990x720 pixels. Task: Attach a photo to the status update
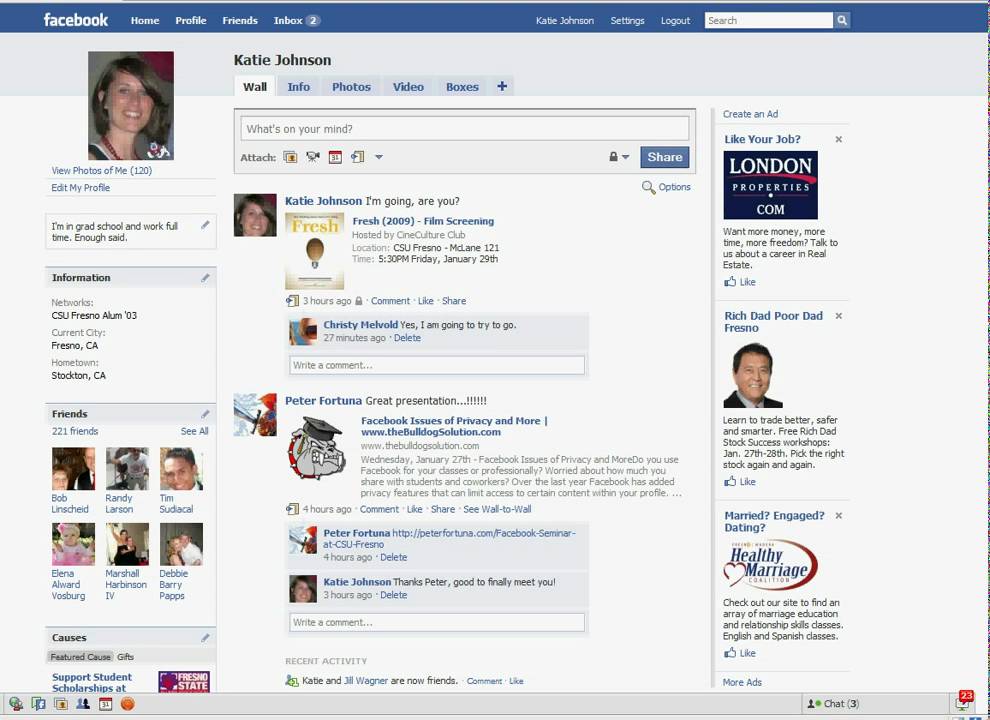point(290,157)
